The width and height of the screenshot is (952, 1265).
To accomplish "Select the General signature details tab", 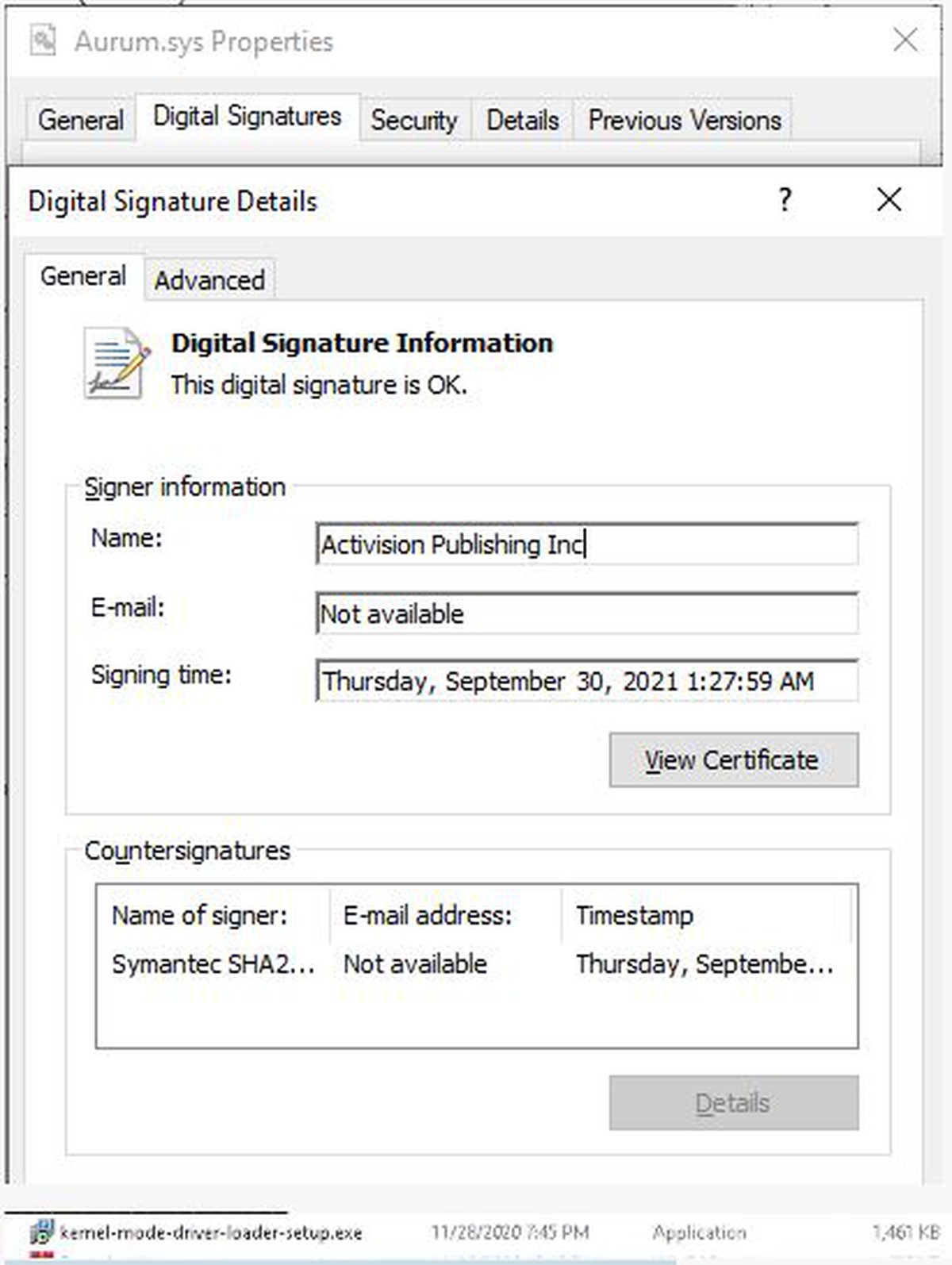I will [x=83, y=276].
